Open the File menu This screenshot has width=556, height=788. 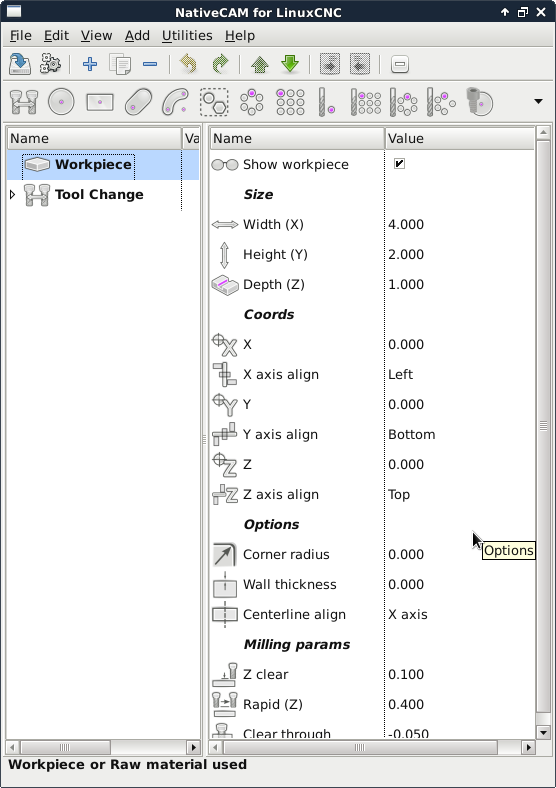click(21, 36)
